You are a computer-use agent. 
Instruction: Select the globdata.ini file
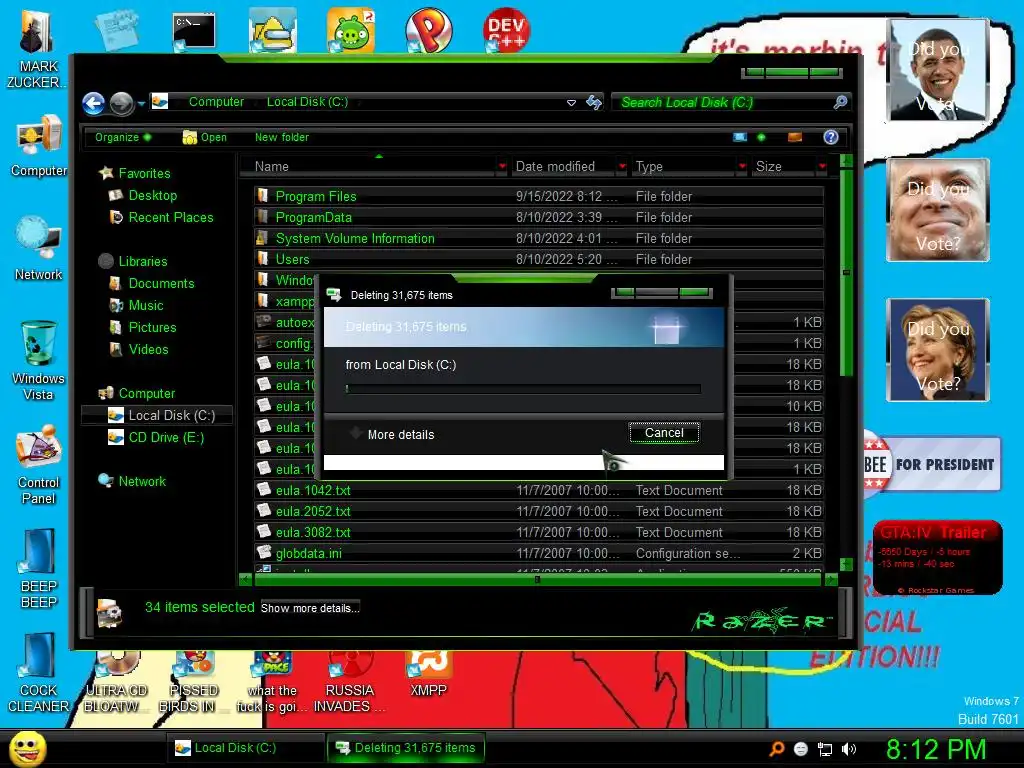pyautogui.click(x=539, y=553)
